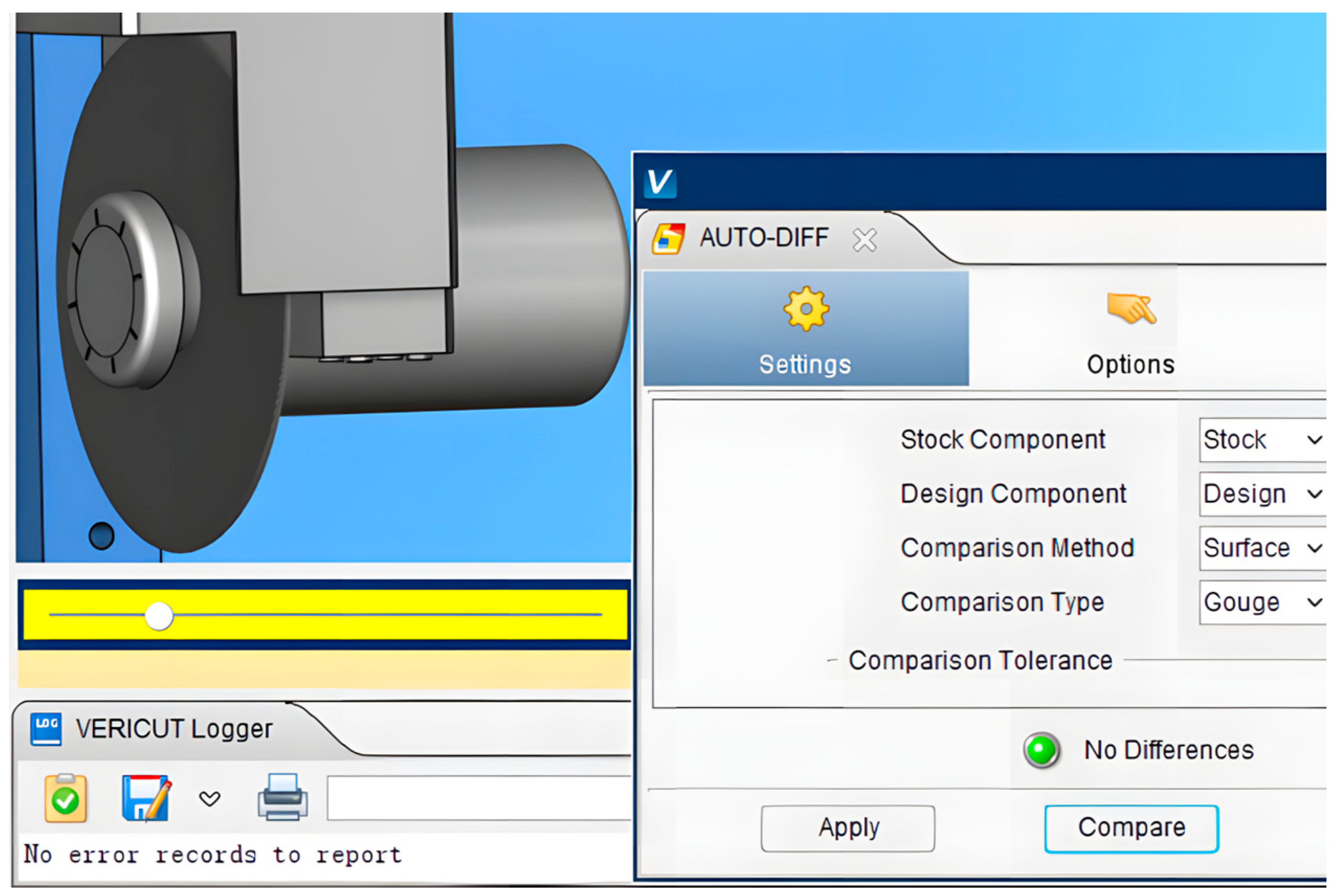Click the VERICUT Logger LOG icon

click(46, 729)
